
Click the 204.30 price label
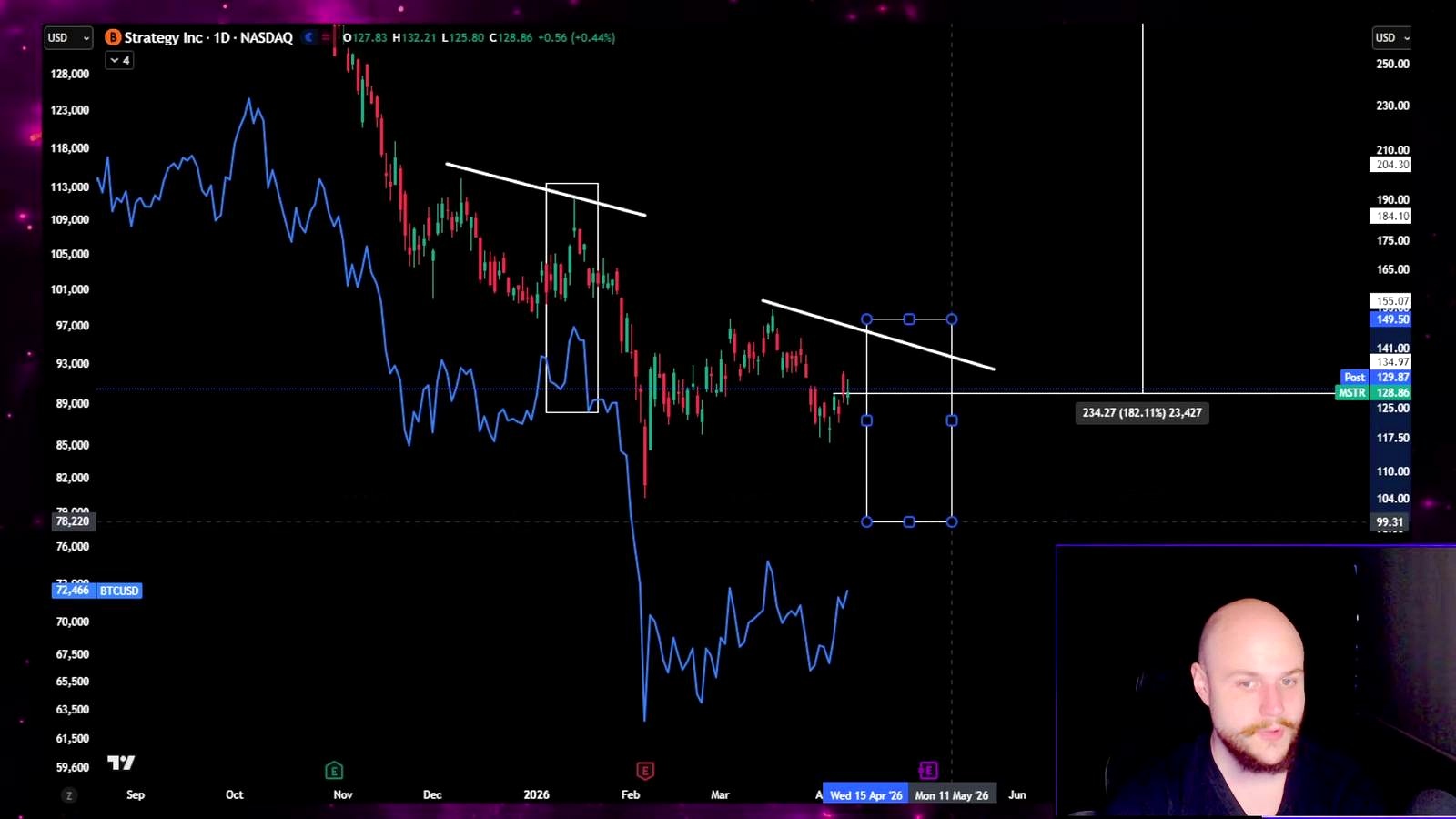pyautogui.click(x=1391, y=165)
